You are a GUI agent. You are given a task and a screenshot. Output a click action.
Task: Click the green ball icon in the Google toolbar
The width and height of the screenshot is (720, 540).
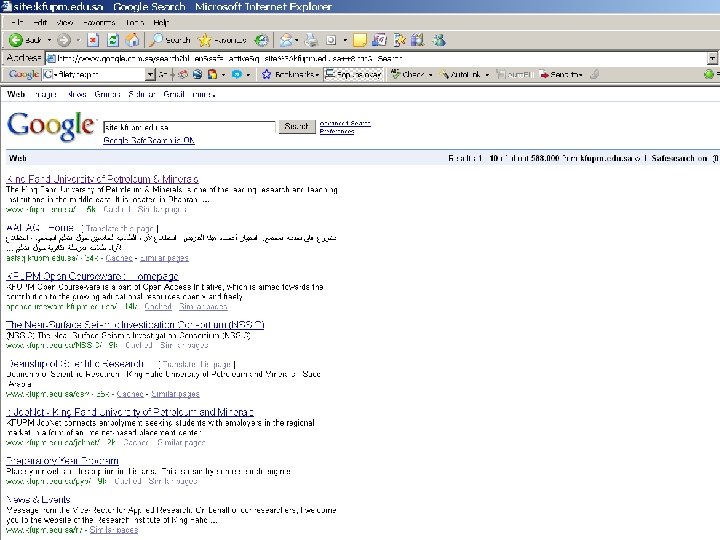pyautogui.click(x=709, y=74)
